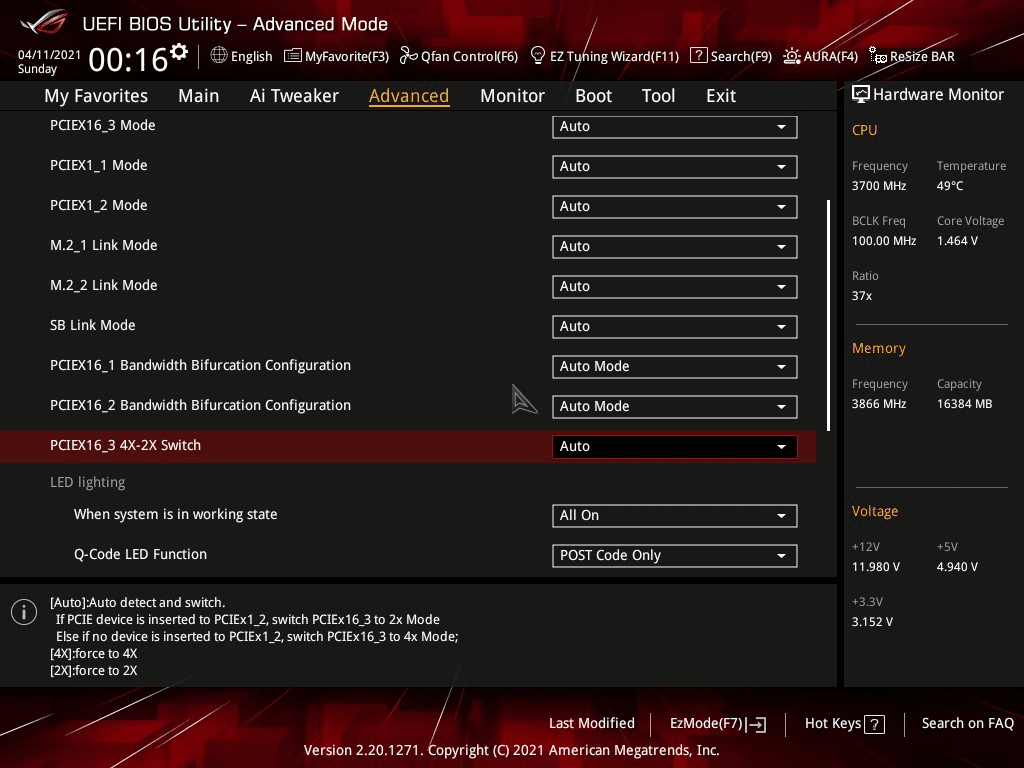This screenshot has width=1024, height=768.
Task: Open working state LED dropdown showing All On
Action: (x=675, y=515)
